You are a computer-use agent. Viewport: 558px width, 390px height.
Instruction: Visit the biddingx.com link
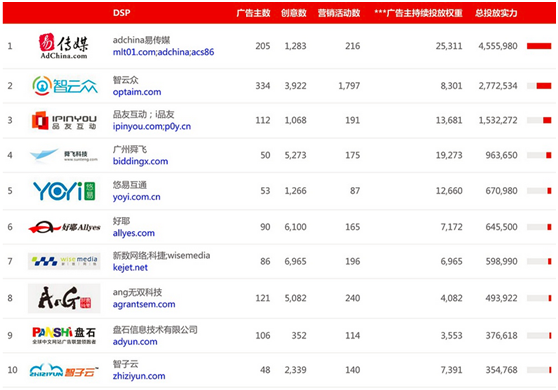pyautogui.click(x=140, y=161)
